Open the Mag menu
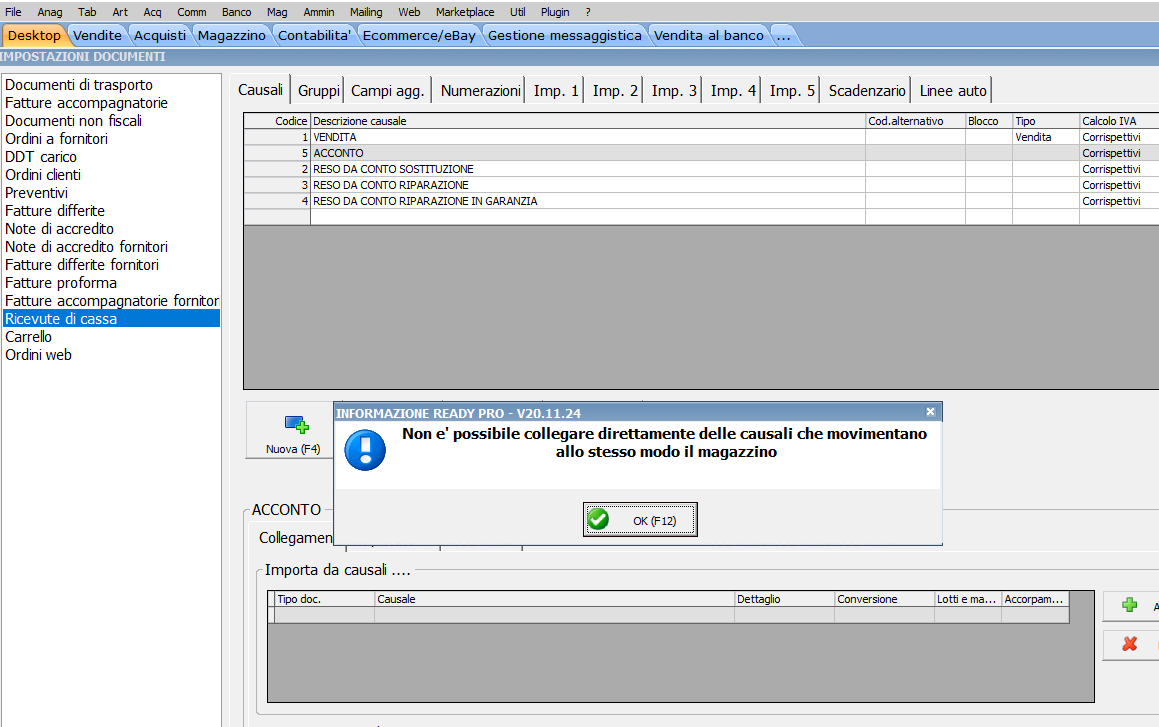 (x=277, y=12)
